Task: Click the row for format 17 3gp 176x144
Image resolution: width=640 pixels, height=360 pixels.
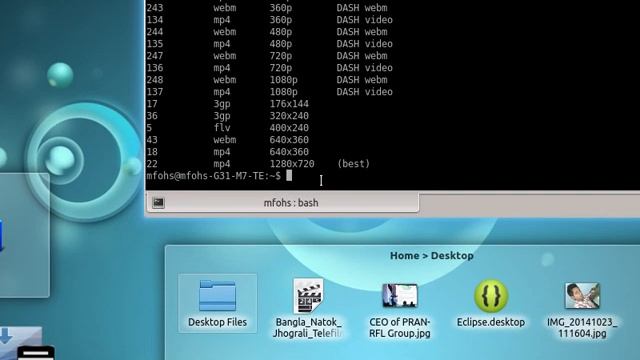Action: 227,104
